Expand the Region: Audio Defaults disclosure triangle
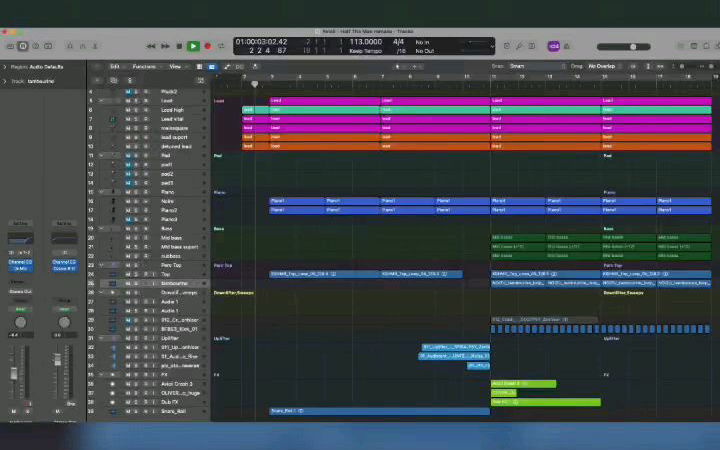The width and height of the screenshot is (720, 450). [5, 67]
